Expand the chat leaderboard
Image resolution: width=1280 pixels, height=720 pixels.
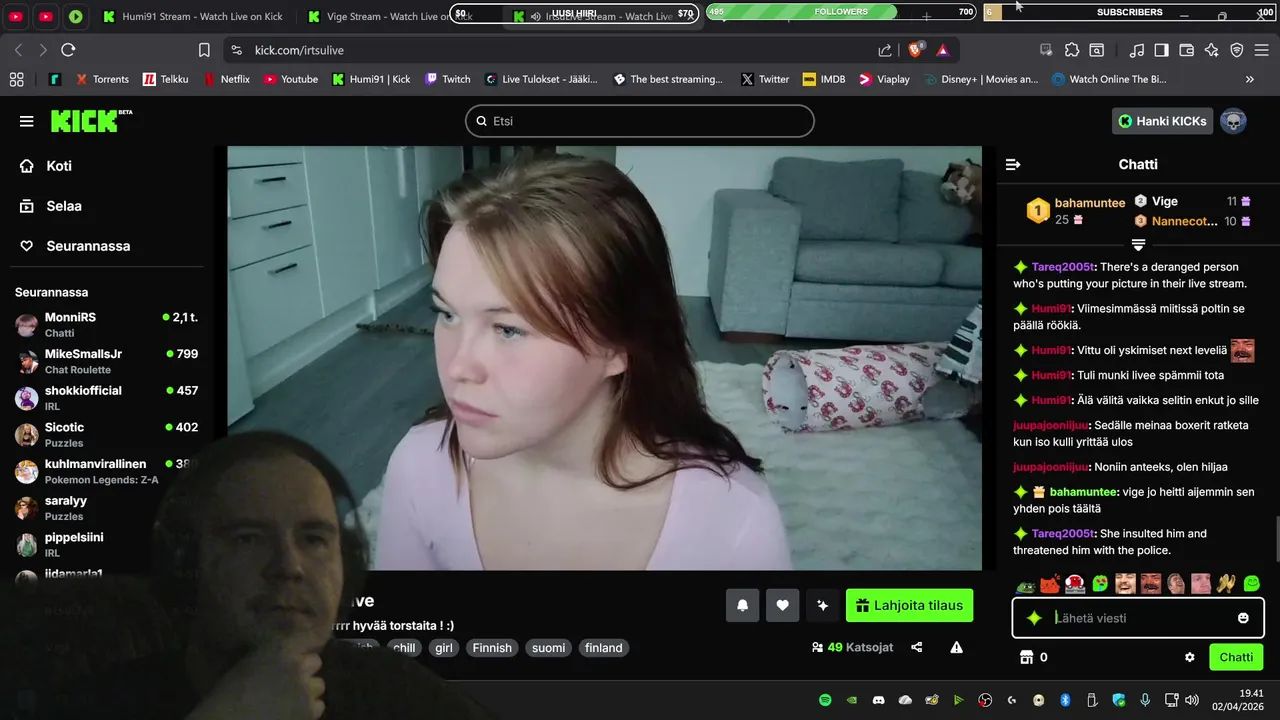pos(1138,244)
